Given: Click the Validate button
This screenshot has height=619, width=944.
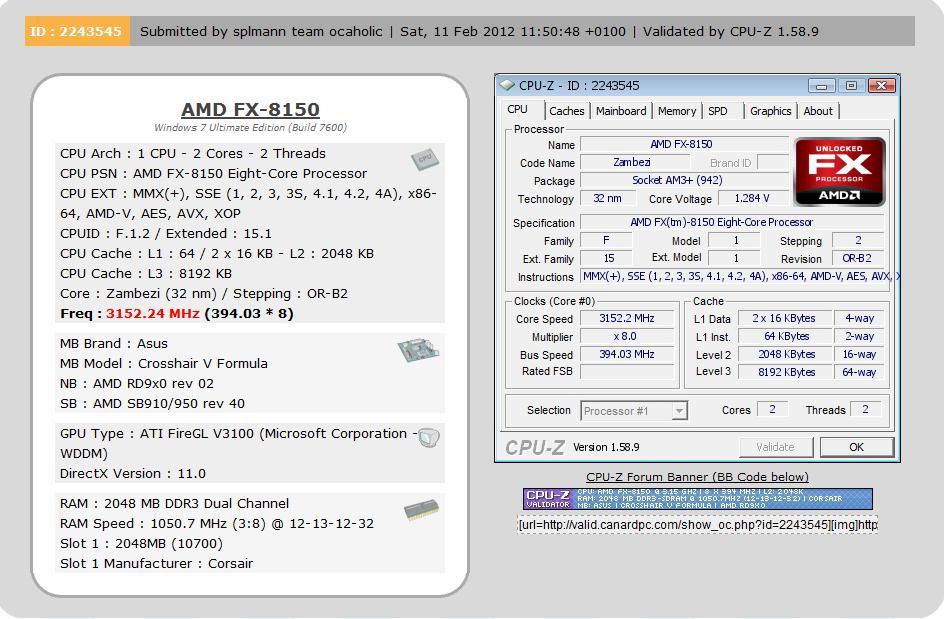Looking at the screenshot, I should pyautogui.click(x=775, y=447).
